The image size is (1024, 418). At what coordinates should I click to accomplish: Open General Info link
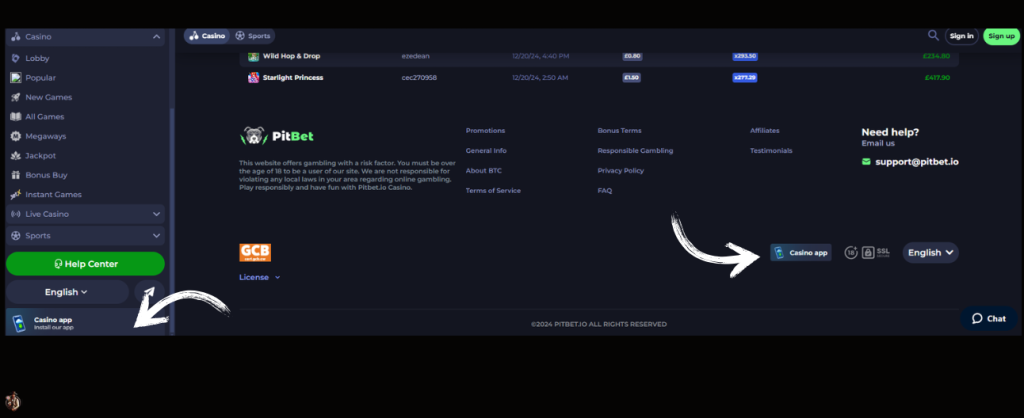pyautogui.click(x=486, y=151)
